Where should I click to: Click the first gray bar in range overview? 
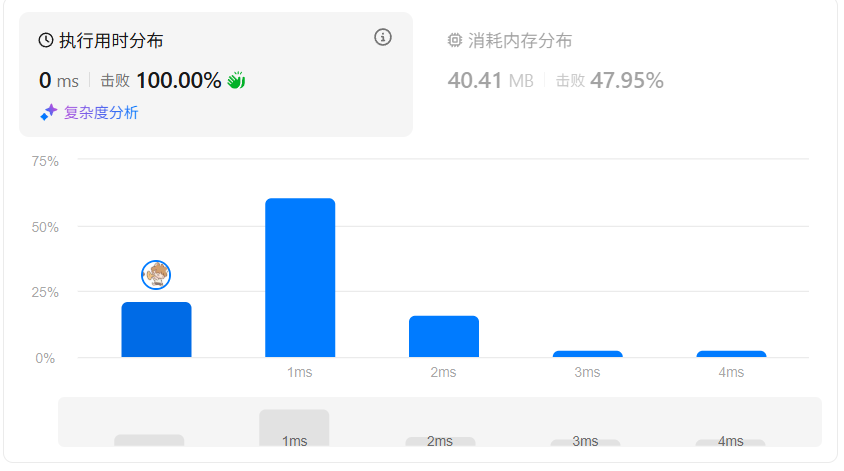pyautogui.click(x=149, y=440)
